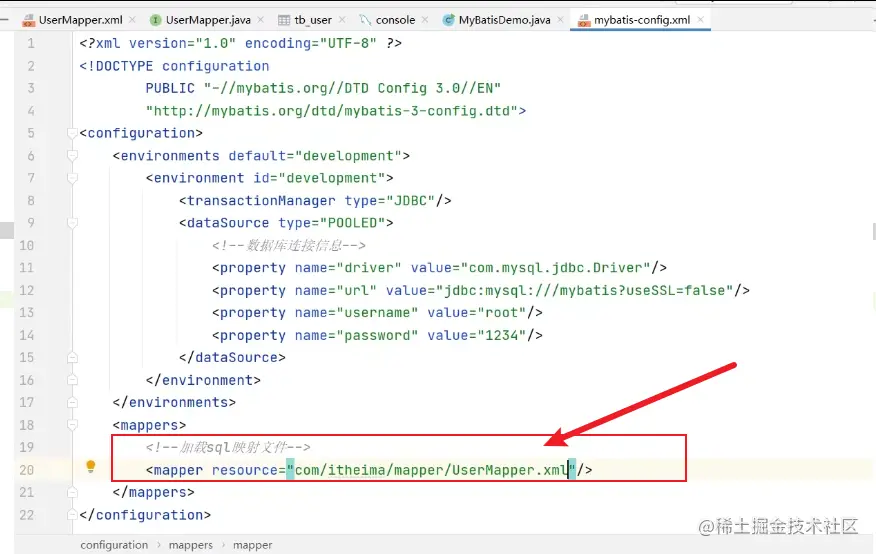876x554 pixels.
Task: Click the closing </dataSource> tag
Action: [x=232, y=357]
